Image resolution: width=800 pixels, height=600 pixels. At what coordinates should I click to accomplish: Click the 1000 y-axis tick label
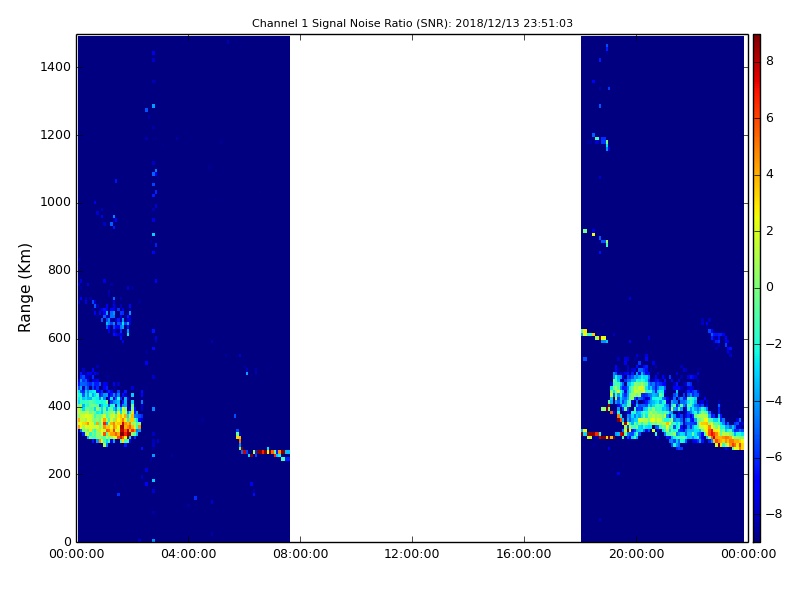[x=56, y=203]
